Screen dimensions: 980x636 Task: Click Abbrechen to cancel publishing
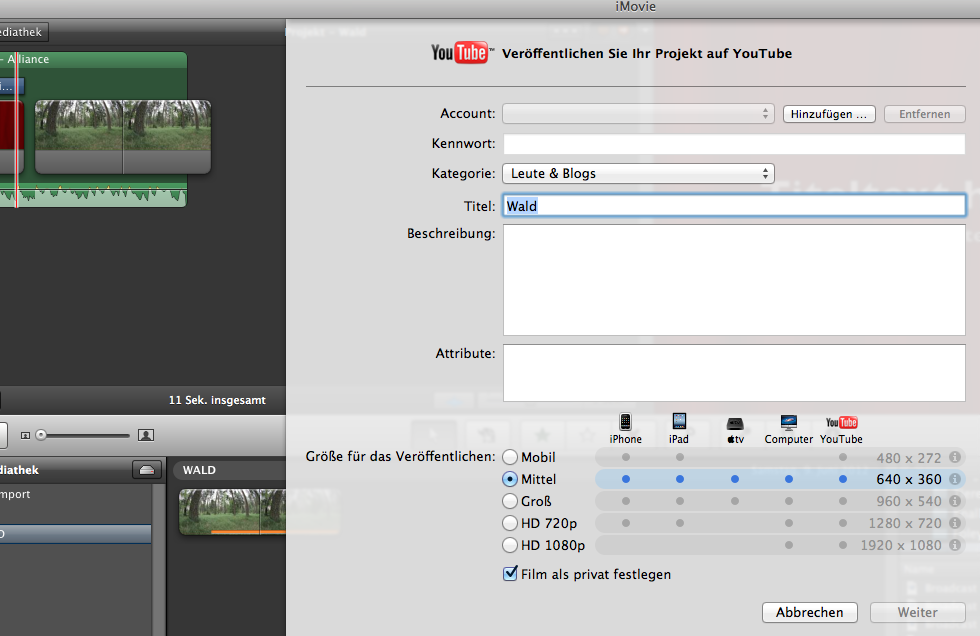[809, 612]
